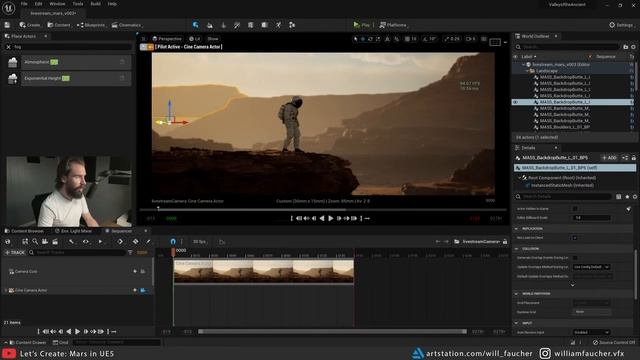Activate the Mesh Paint brush icon

[x=237, y=25]
